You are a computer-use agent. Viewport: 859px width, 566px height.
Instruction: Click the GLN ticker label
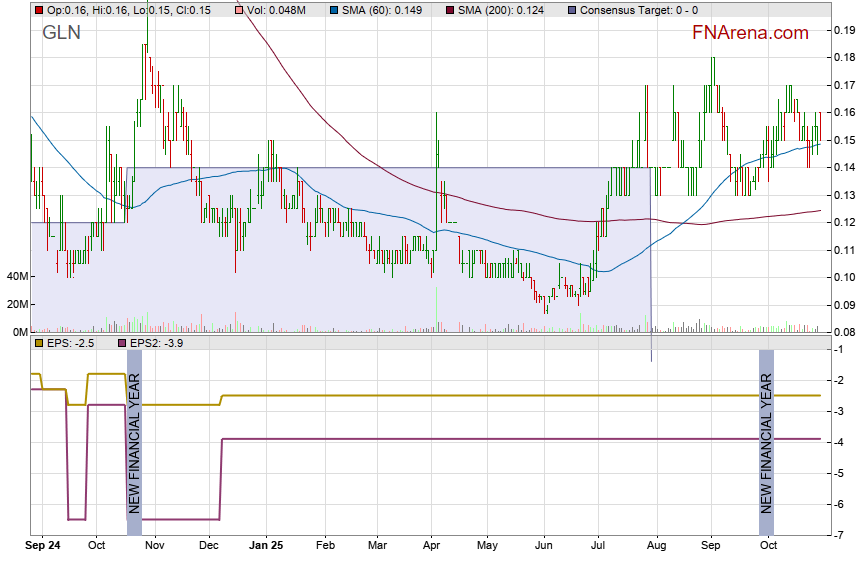[61, 33]
